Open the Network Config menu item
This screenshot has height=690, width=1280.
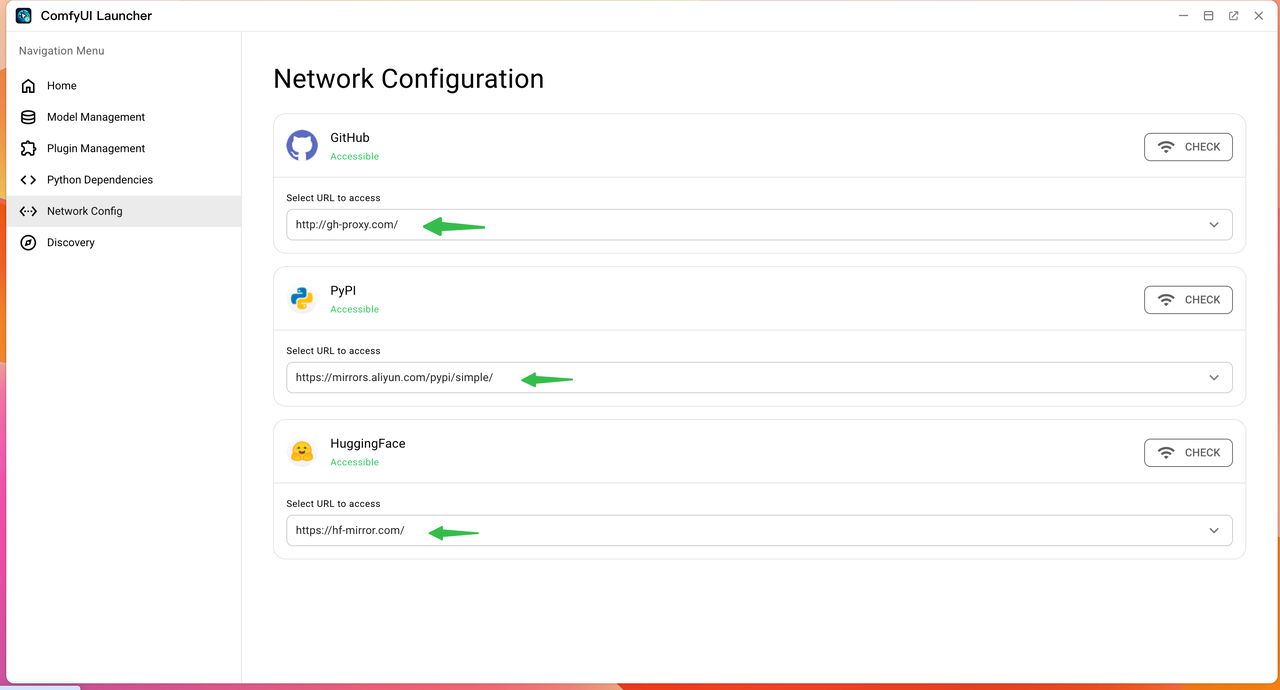[x=85, y=211]
